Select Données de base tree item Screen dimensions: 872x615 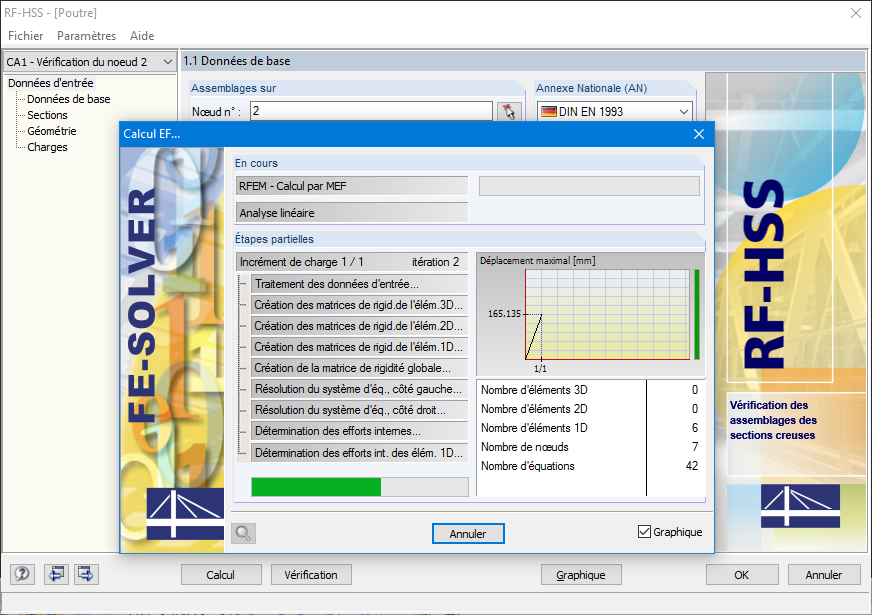click(68, 99)
